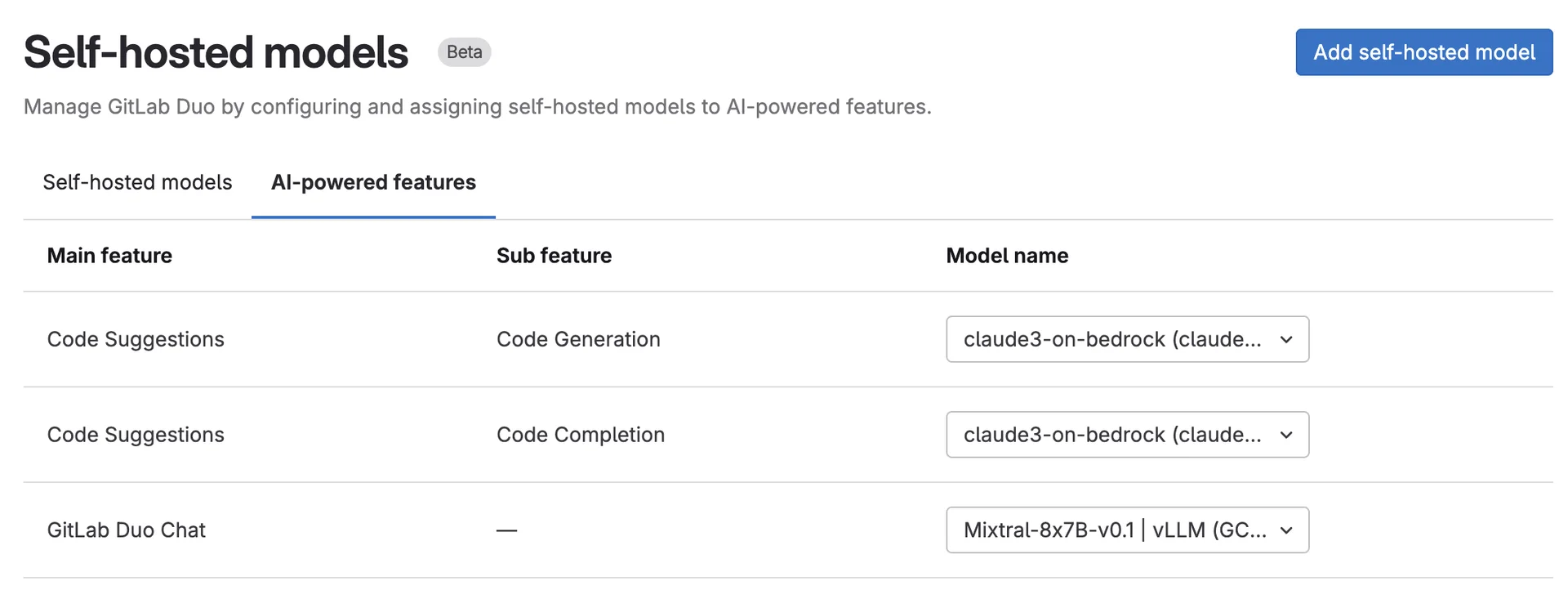
Task: Open the GitLab Duo Chat model dropdown
Action: pyautogui.click(x=1127, y=530)
